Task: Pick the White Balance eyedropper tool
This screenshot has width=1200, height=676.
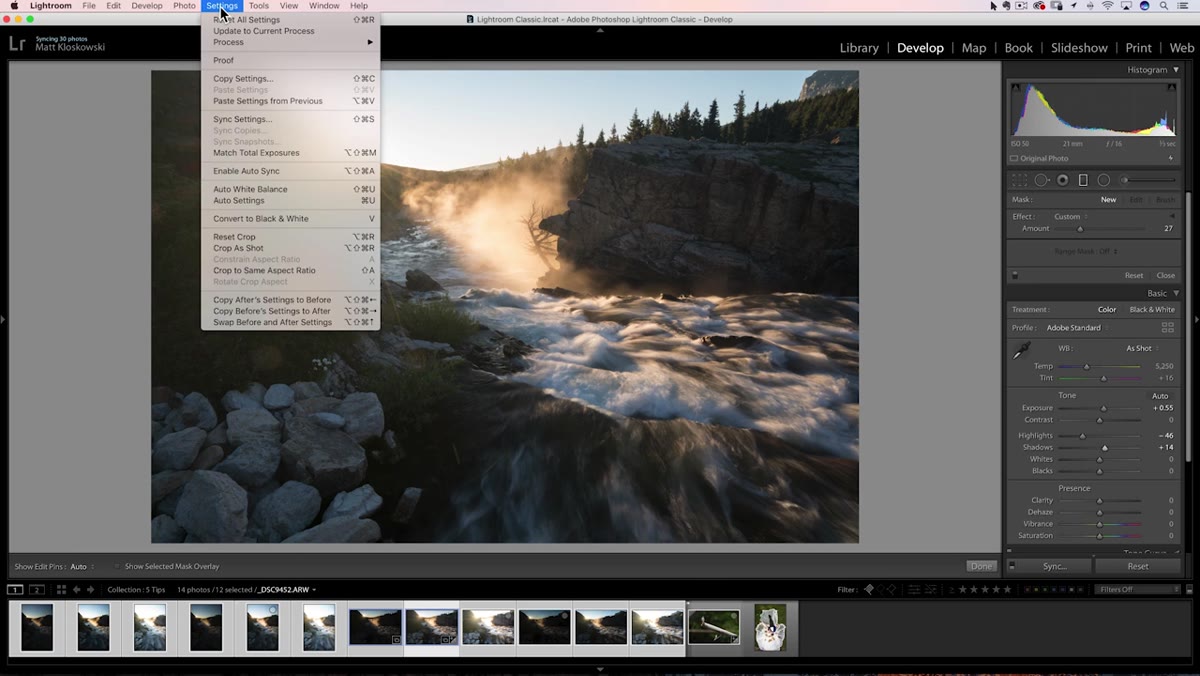Action: tap(1022, 351)
